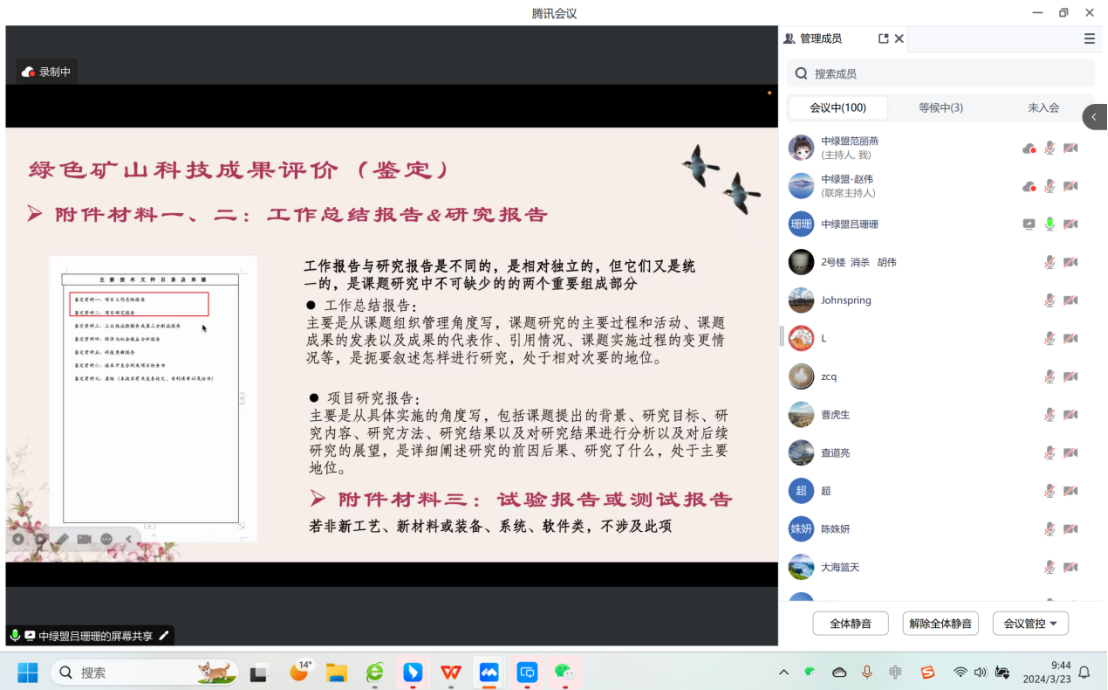Click screen share icon for 中绿盟吕珊珊
This screenshot has height=690, width=1108.
1029,224
